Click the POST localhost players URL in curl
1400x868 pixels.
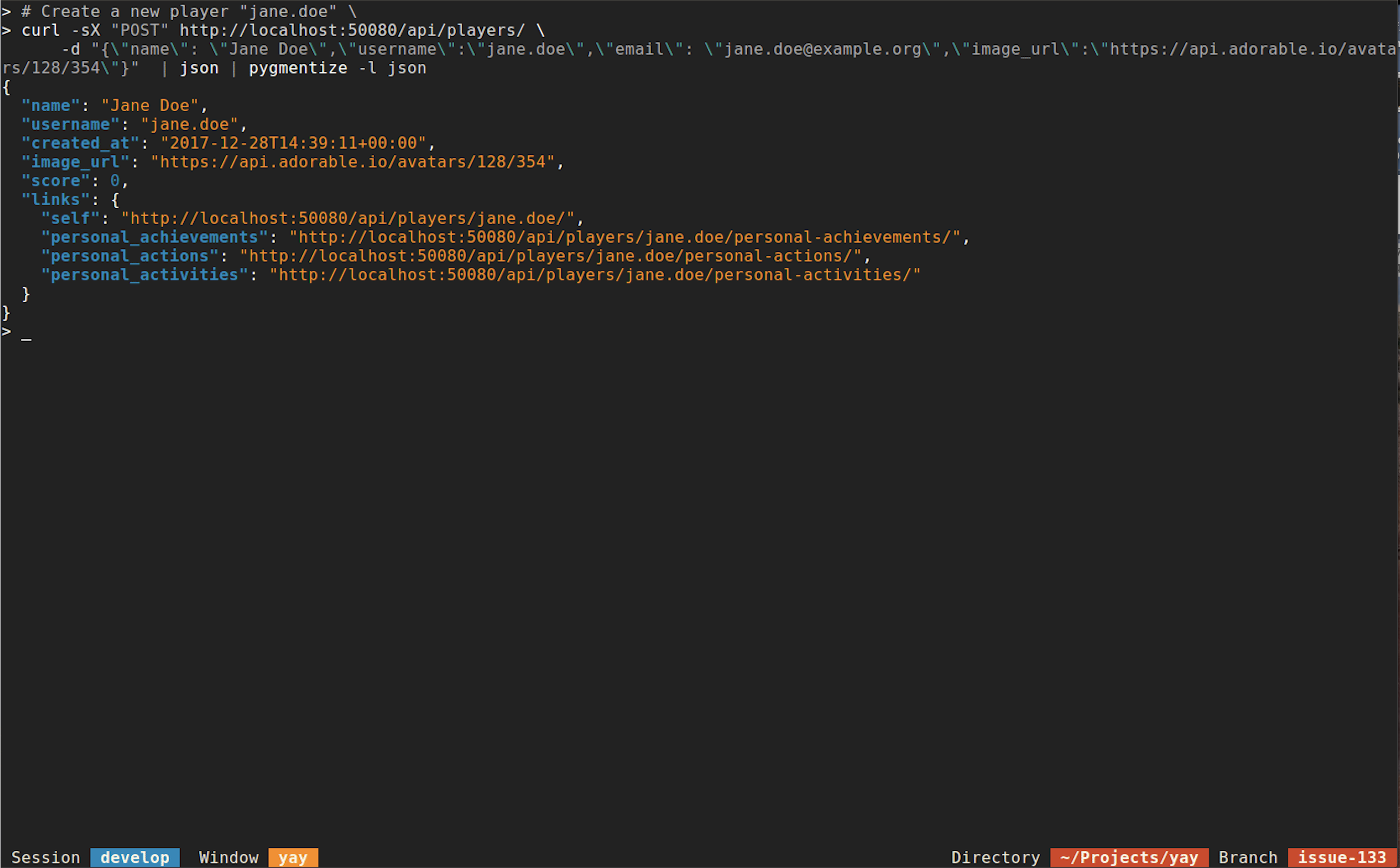click(352, 31)
